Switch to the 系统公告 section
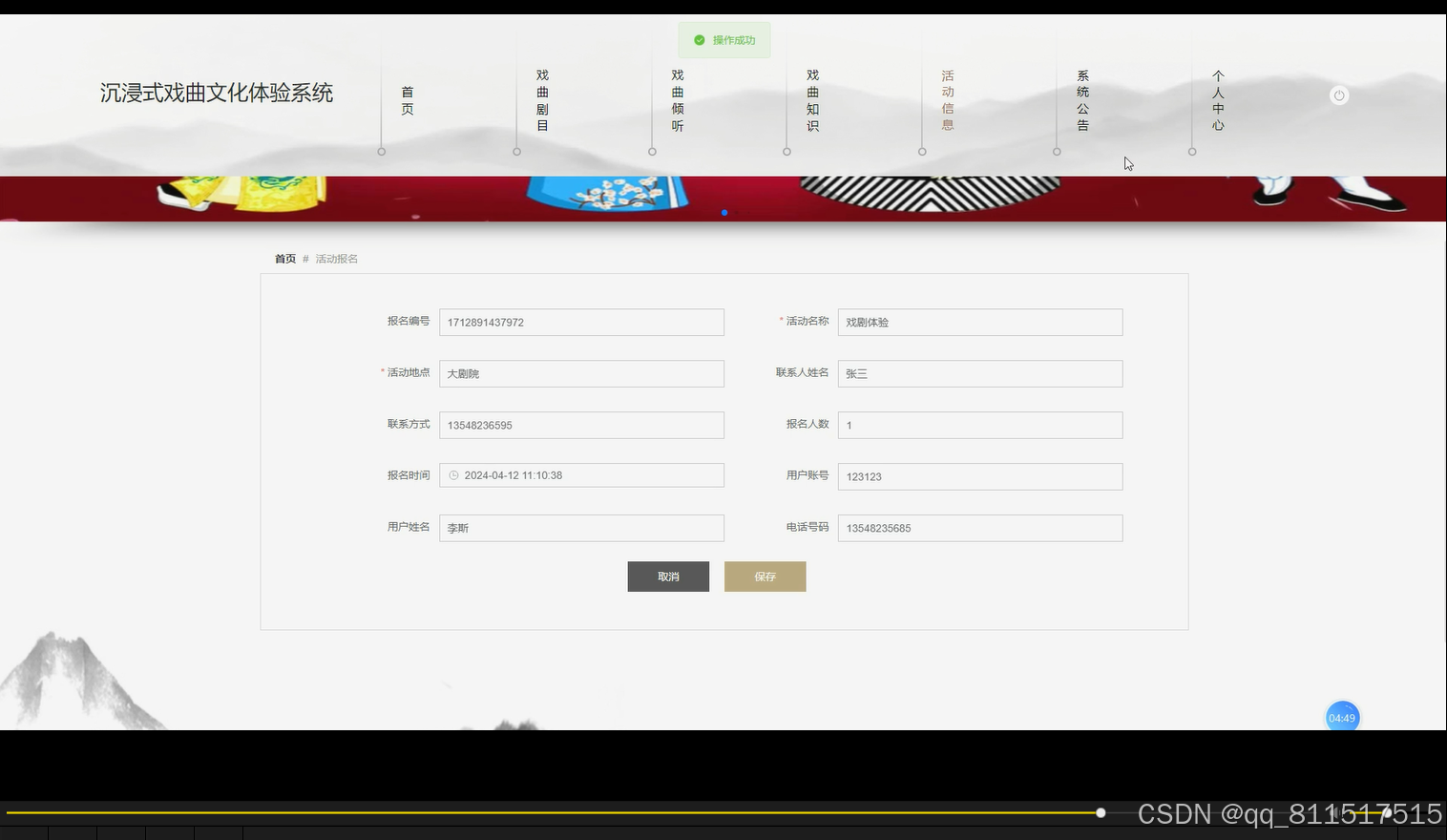The image size is (1447, 840). (x=1081, y=100)
